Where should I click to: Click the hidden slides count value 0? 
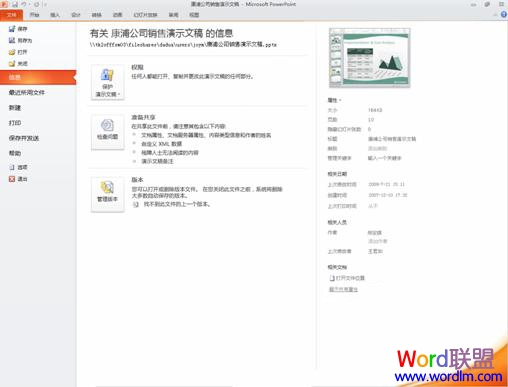point(369,129)
